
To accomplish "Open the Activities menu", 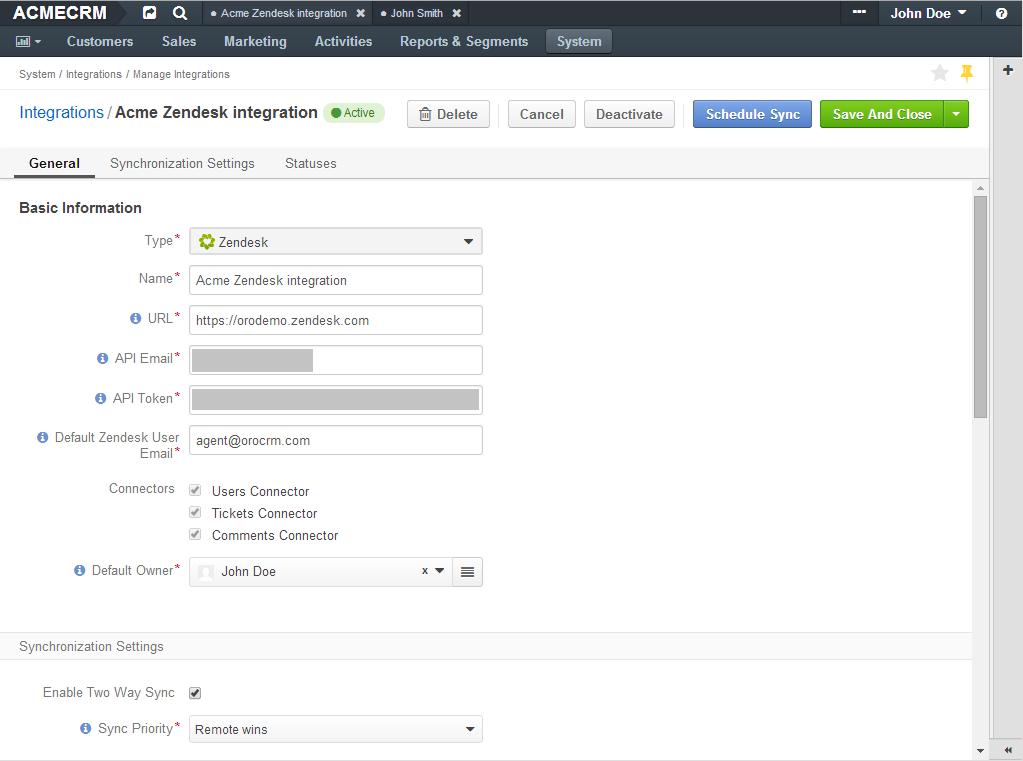I will point(343,42).
